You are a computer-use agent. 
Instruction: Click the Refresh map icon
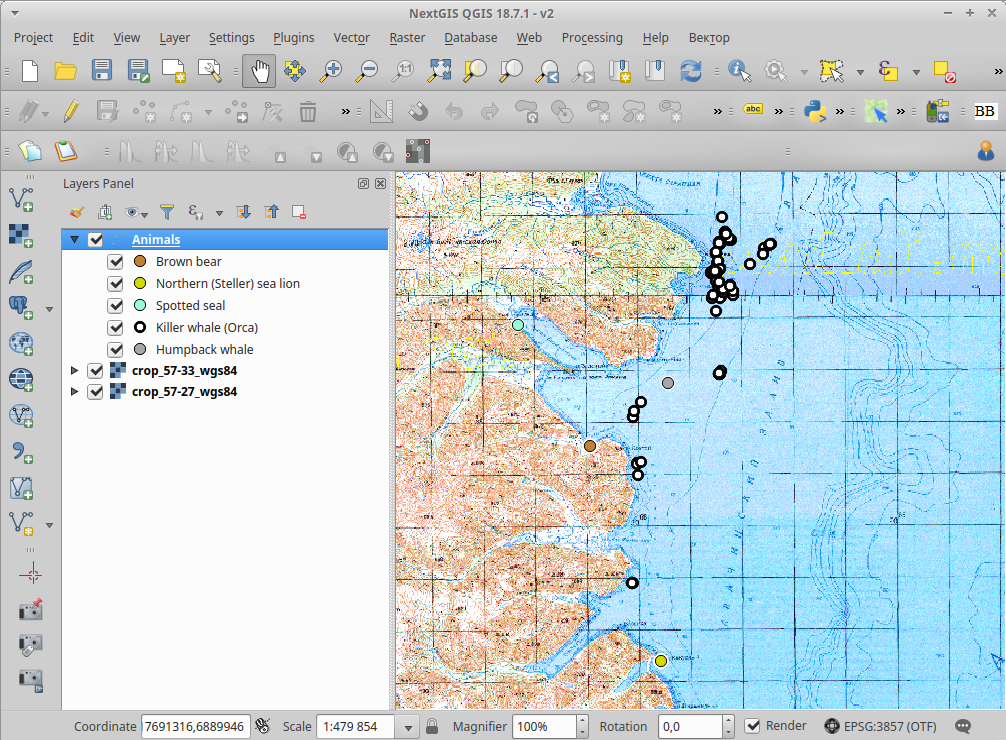(690, 71)
